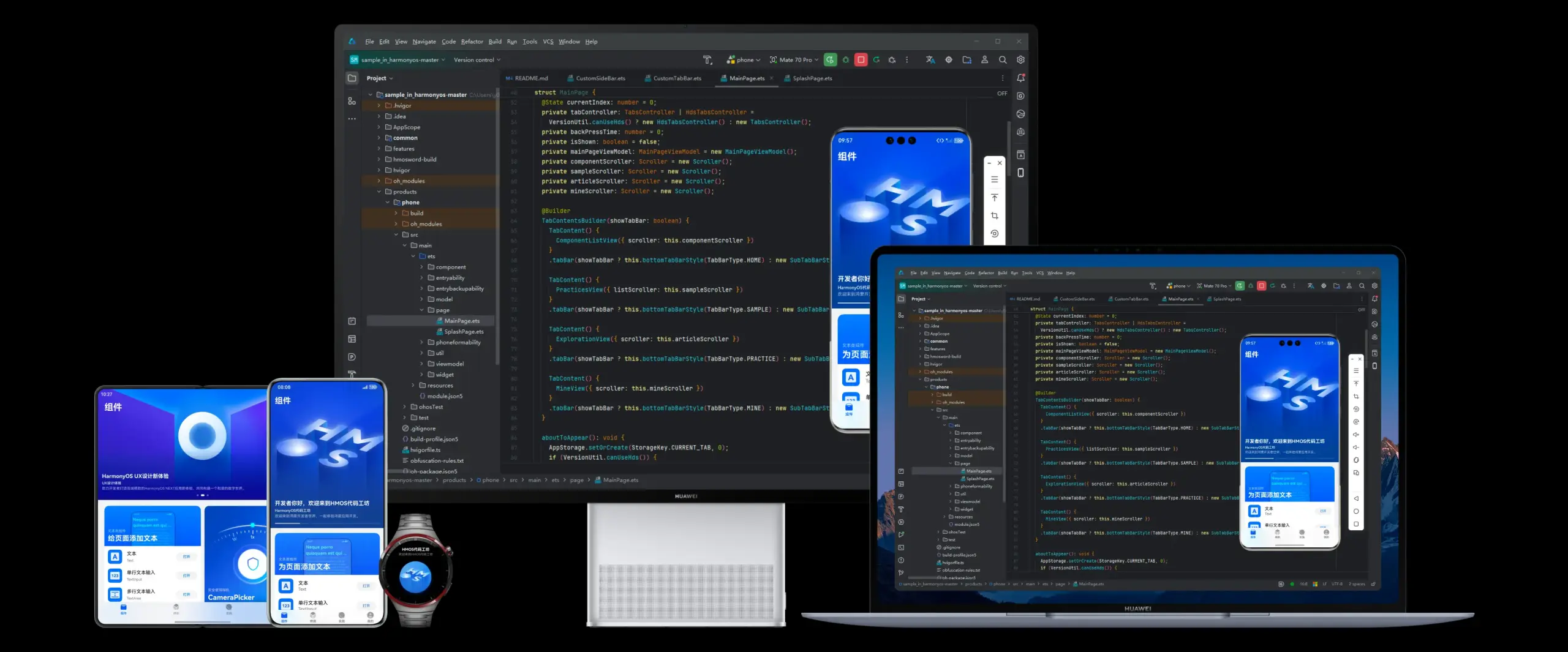The image size is (1568, 652).
Task: Open Notifications bell in right sidebar
Action: pos(1020,78)
